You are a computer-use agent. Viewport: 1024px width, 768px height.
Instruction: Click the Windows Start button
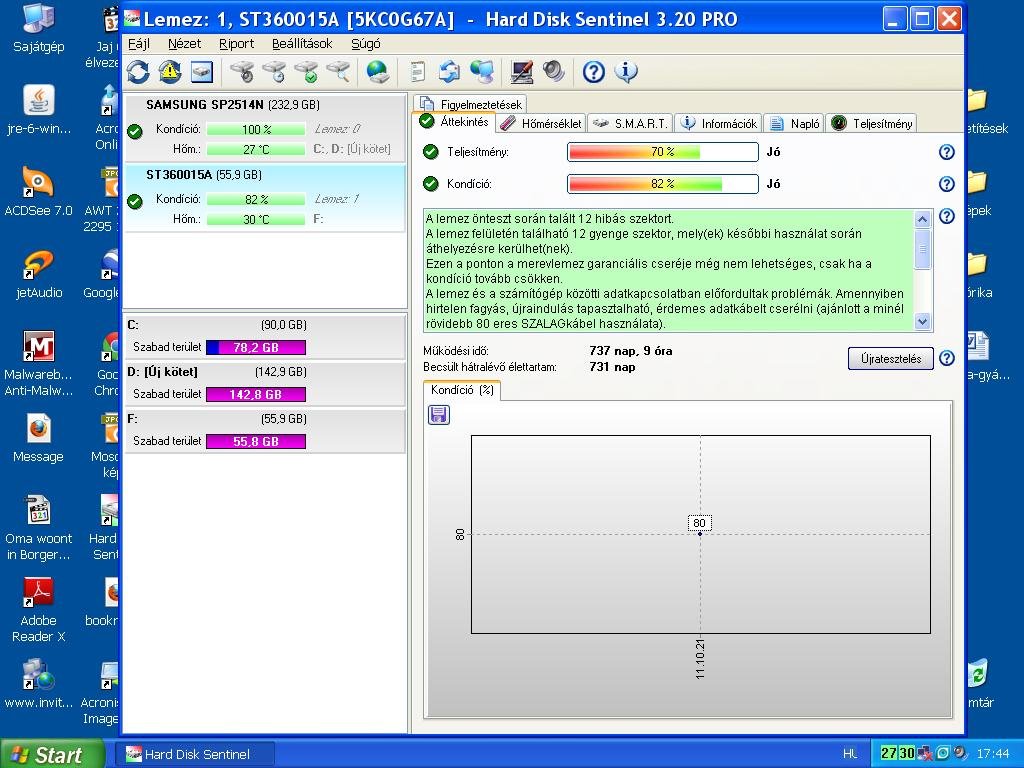click(52, 754)
